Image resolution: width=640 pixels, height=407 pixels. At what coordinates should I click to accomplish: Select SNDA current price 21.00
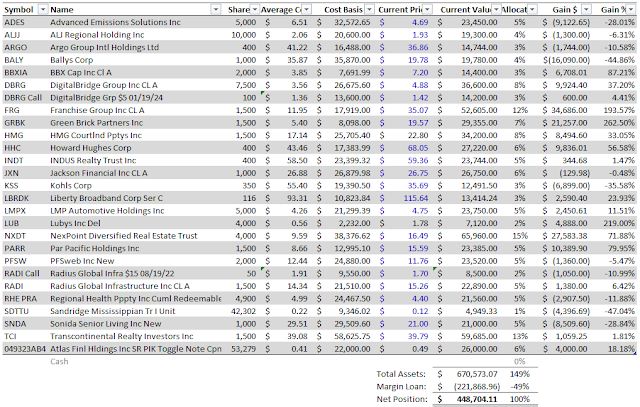pos(418,324)
